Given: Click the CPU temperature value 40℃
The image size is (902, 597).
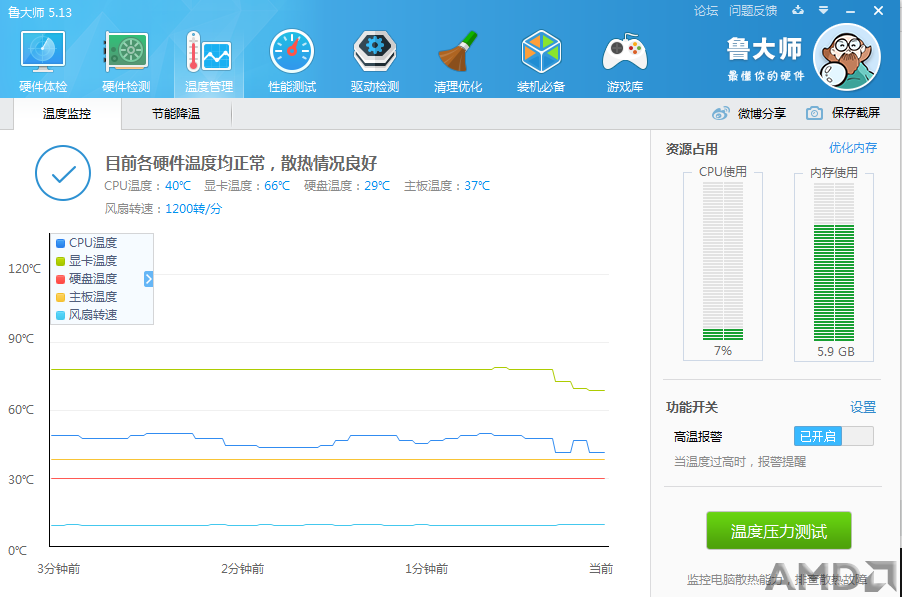Looking at the screenshot, I should (178, 186).
